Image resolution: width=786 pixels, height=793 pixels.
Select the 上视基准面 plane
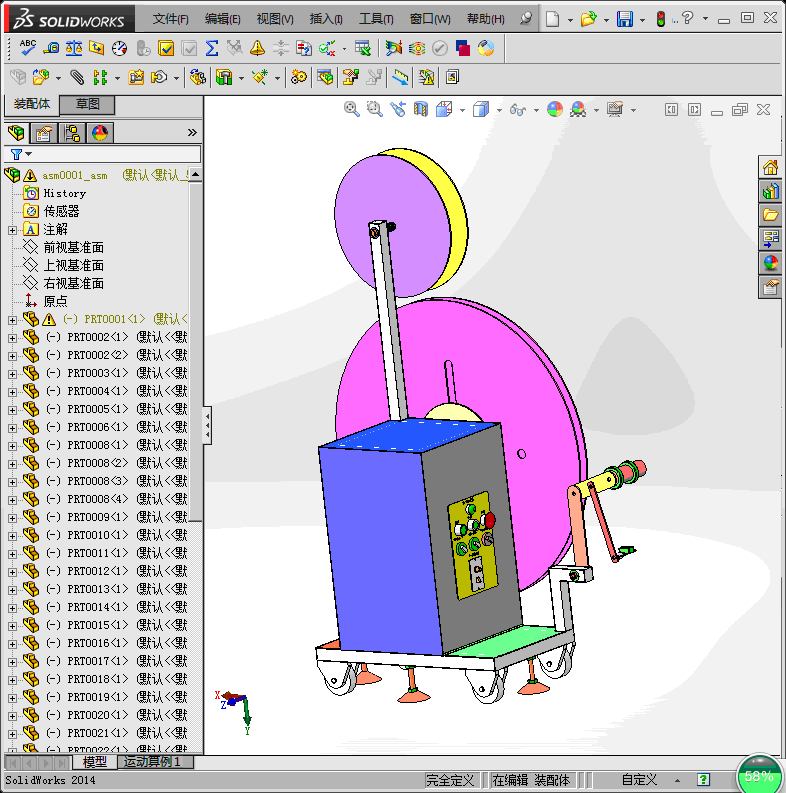(x=73, y=266)
